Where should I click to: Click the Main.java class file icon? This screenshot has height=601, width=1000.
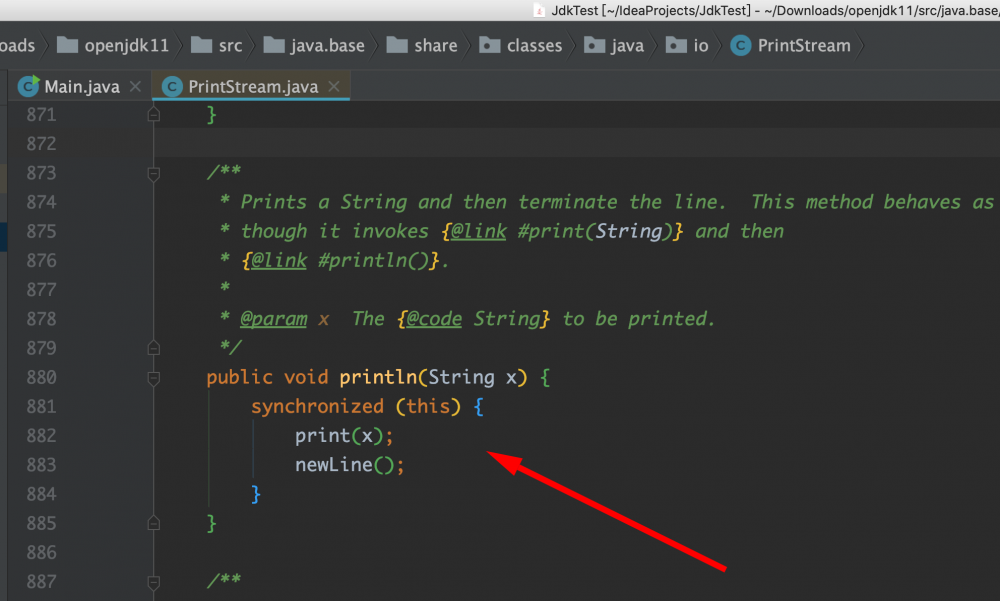tap(29, 86)
